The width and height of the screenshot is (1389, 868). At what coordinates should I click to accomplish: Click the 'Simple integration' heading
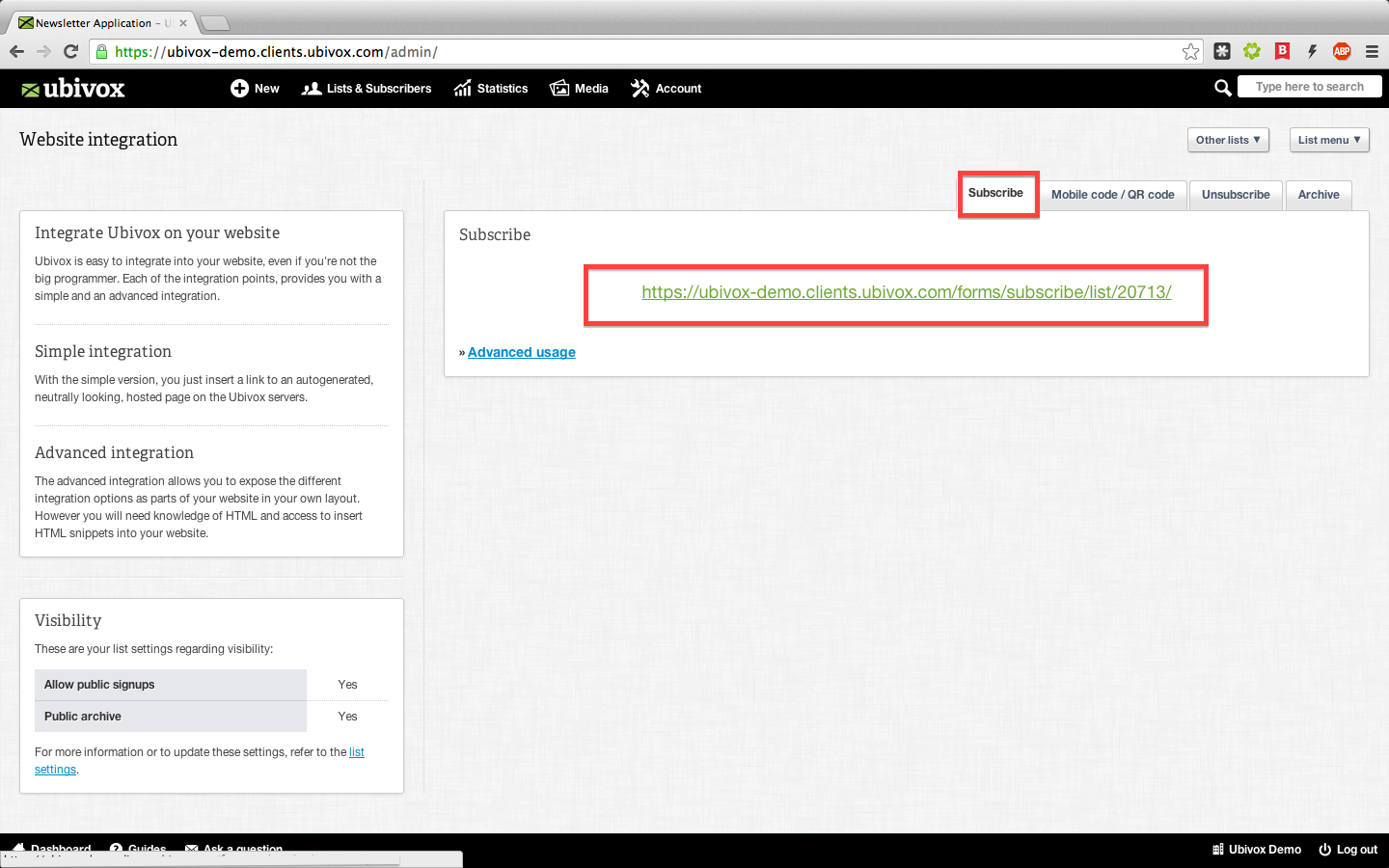103,352
